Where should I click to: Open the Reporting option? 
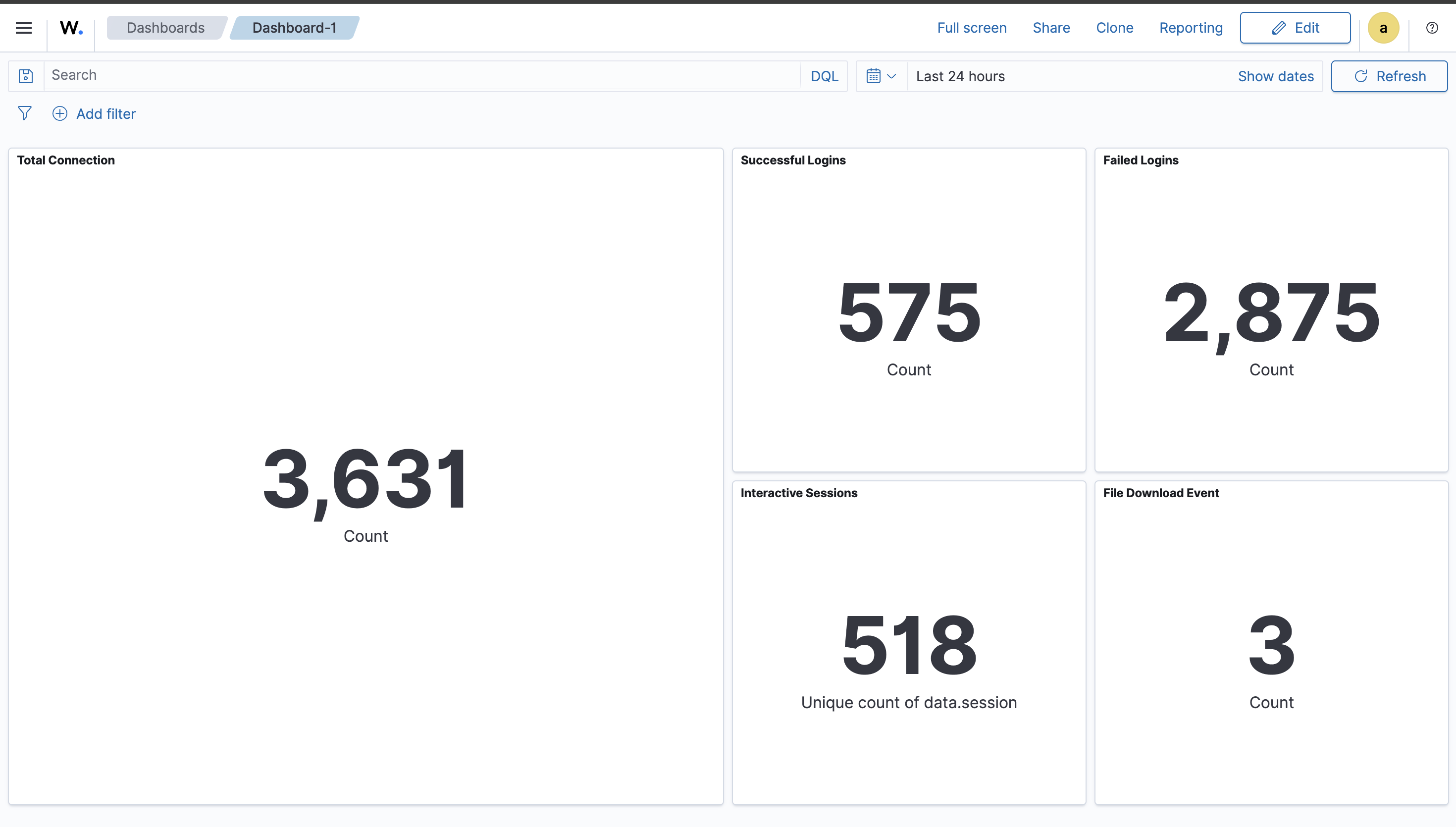[x=1191, y=27]
